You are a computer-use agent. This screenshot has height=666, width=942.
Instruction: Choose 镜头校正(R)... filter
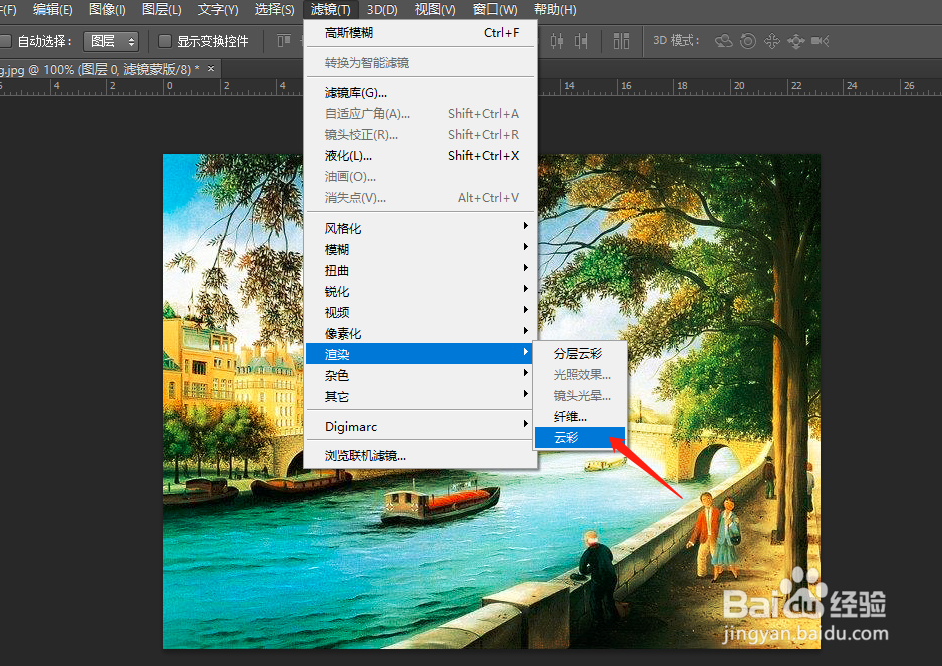420,135
